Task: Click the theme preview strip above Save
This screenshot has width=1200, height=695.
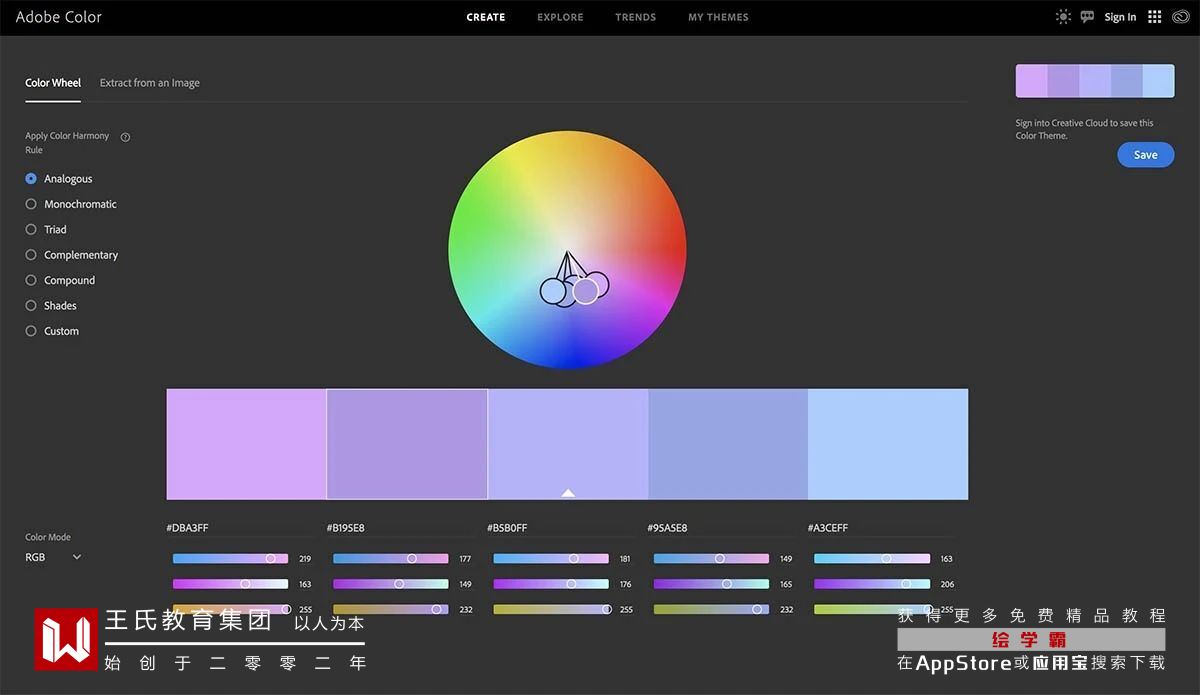Action: (x=1095, y=81)
